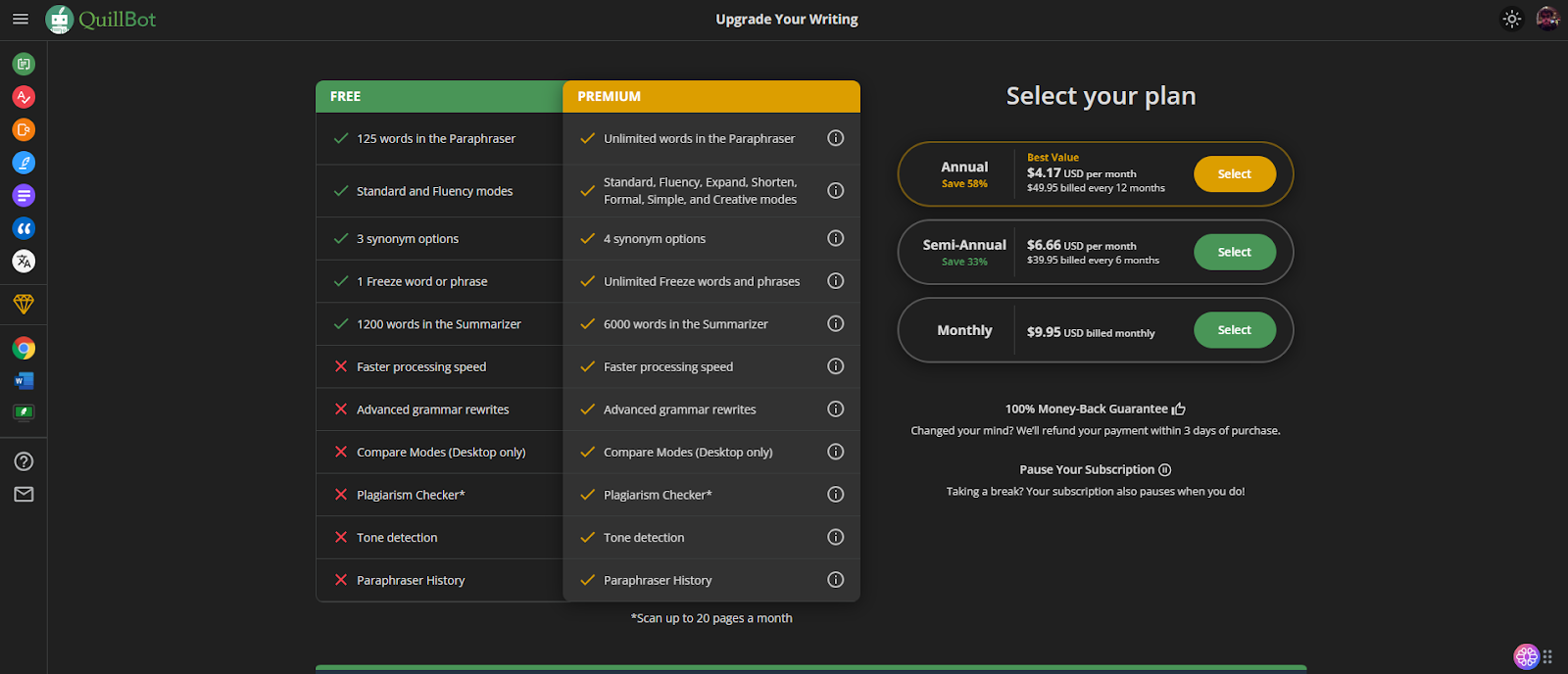Open the Translator sidebar icon

coord(24,262)
